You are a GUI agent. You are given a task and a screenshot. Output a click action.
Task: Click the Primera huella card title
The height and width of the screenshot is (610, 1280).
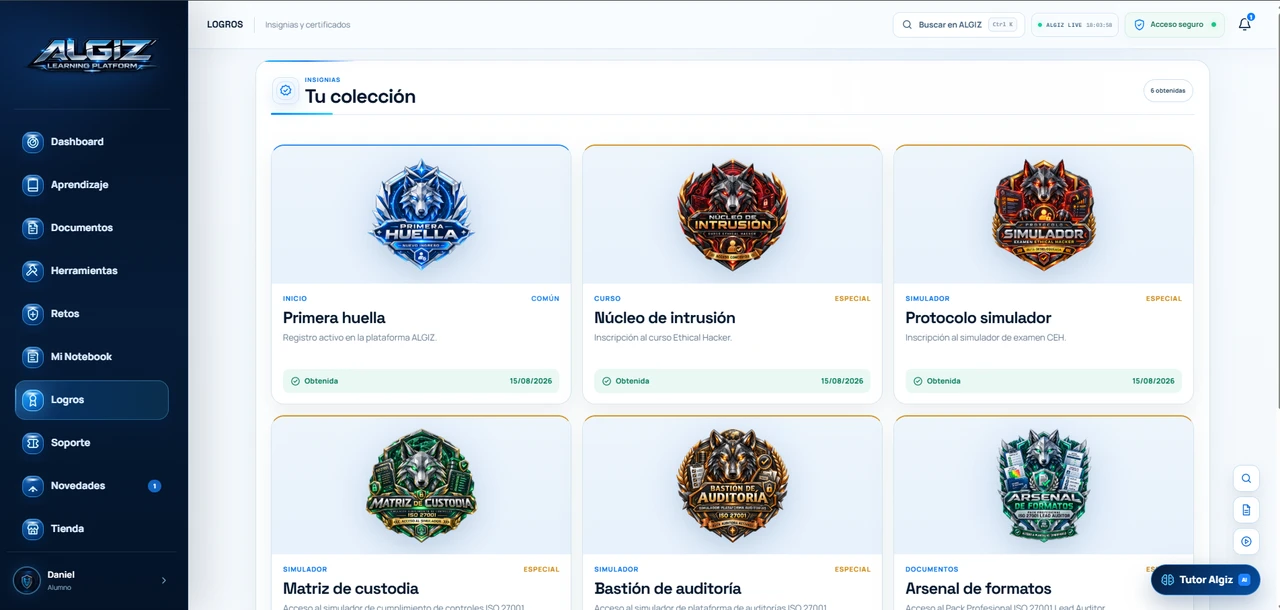tap(334, 318)
